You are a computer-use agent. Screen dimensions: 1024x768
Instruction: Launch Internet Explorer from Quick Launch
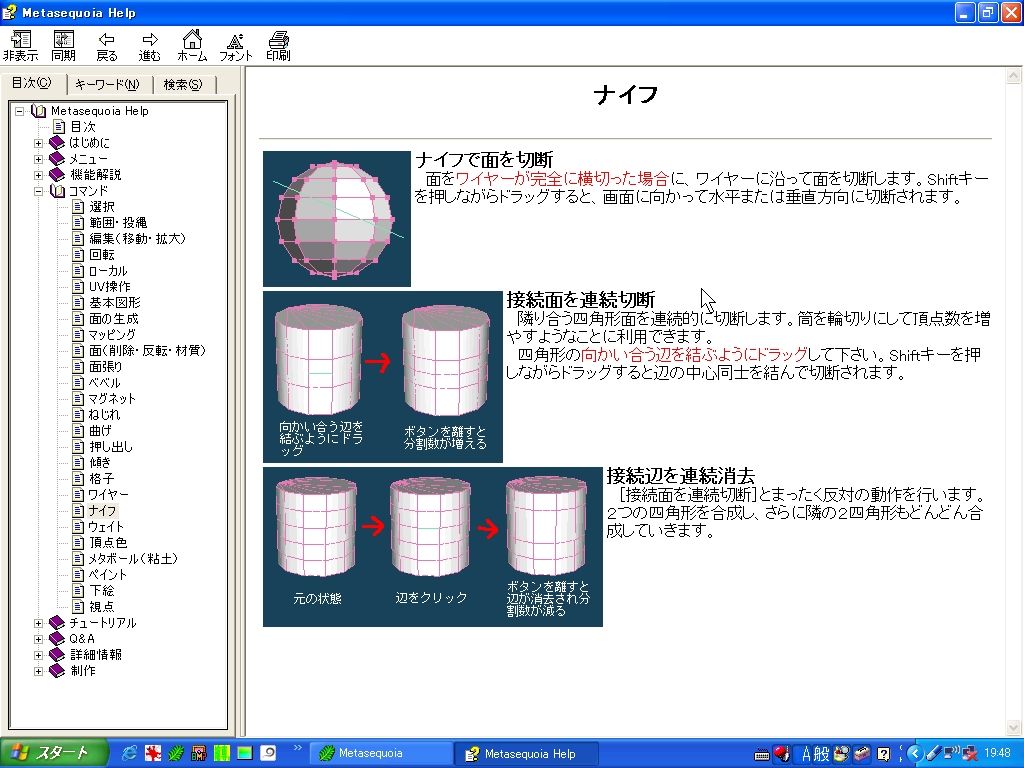pos(129,753)
